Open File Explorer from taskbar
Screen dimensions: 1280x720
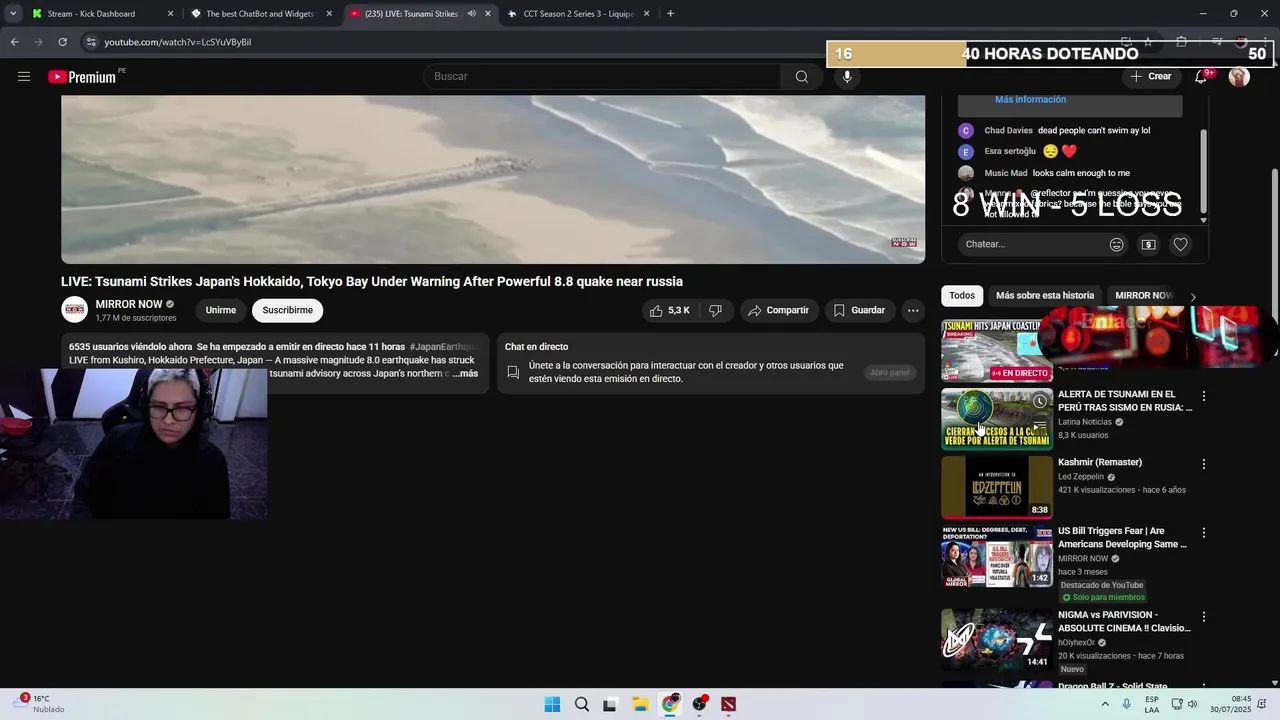tap(640, 704)
